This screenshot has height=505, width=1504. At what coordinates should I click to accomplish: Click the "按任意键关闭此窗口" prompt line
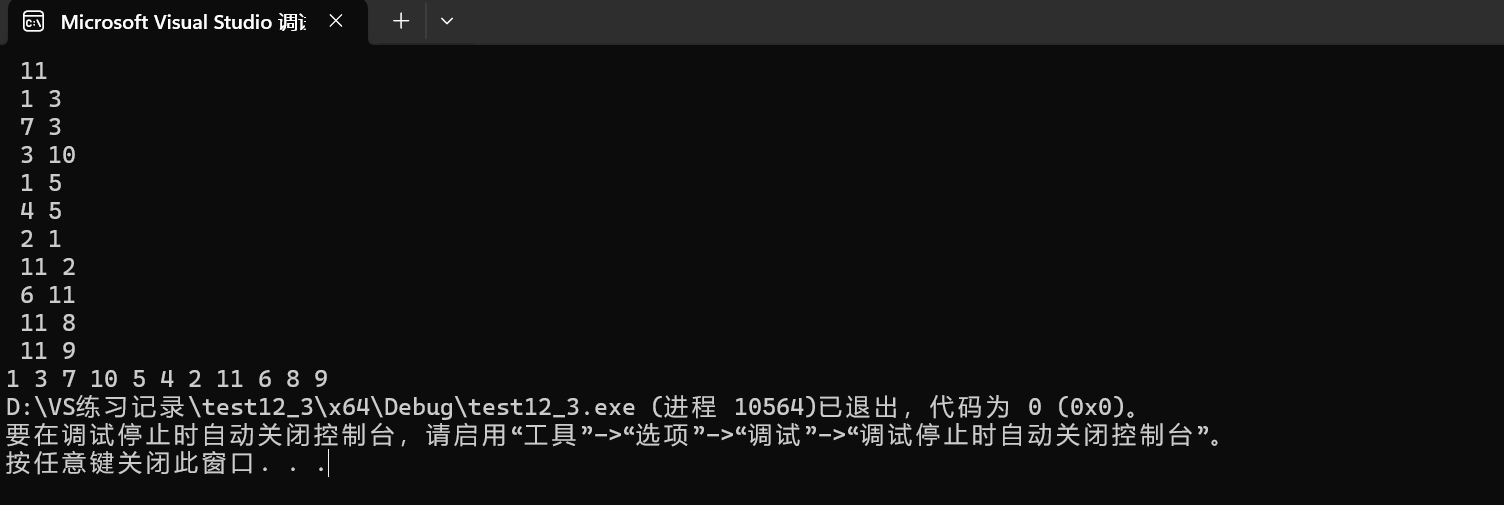pos(166,463)
